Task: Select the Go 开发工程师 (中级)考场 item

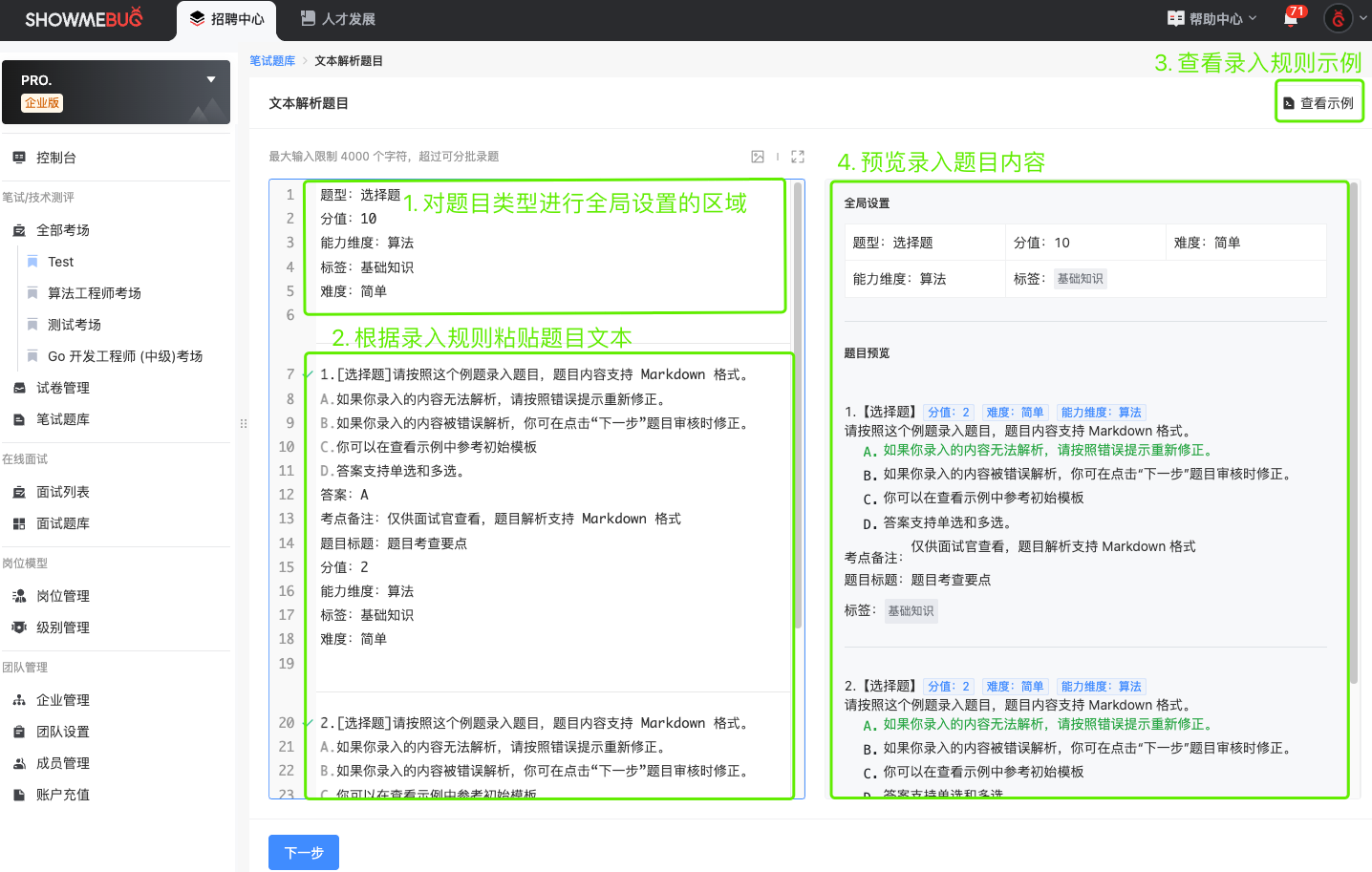Action: [124, 356]
